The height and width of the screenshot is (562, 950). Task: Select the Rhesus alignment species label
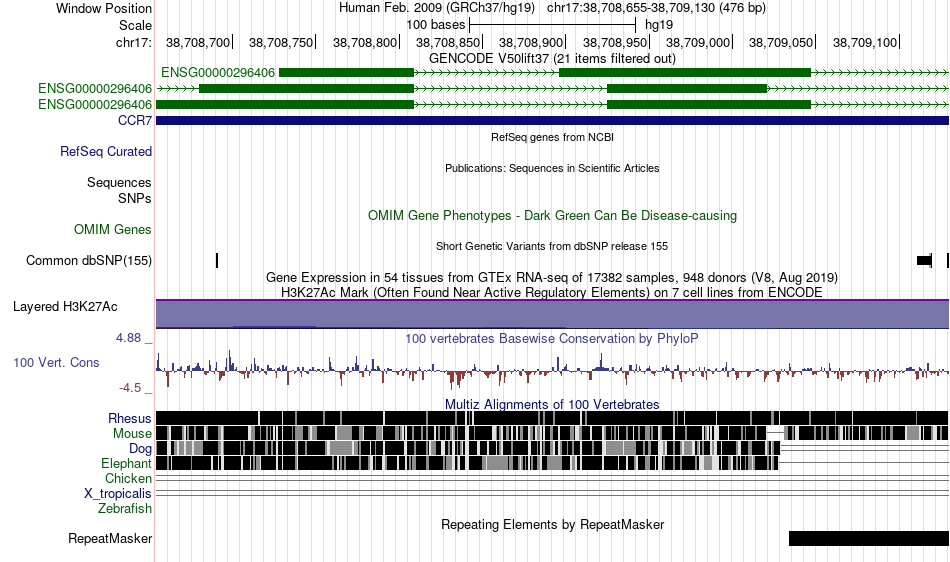[130, 418]
